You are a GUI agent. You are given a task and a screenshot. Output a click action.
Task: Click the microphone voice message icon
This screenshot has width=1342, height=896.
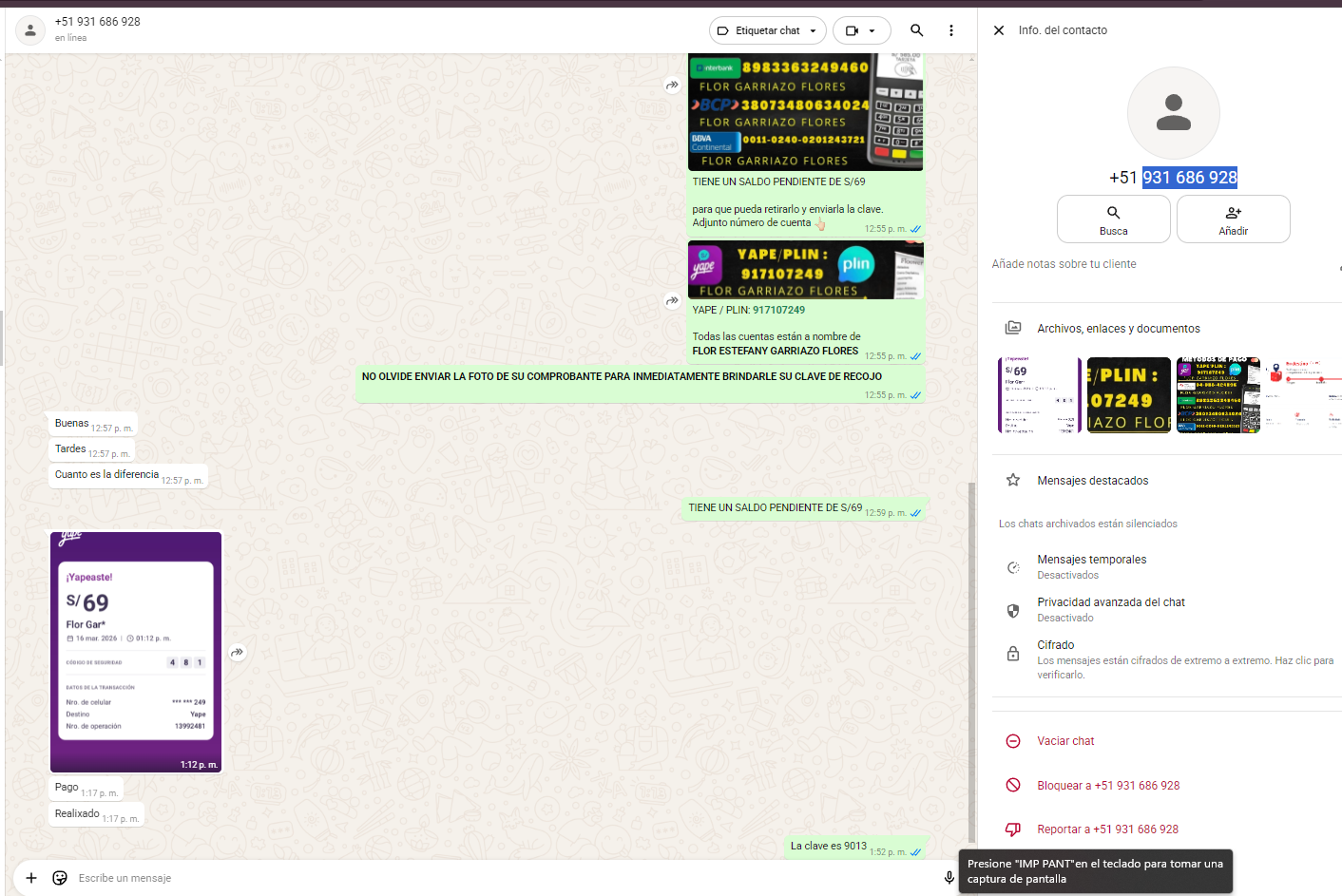click(x=949, y=878)
